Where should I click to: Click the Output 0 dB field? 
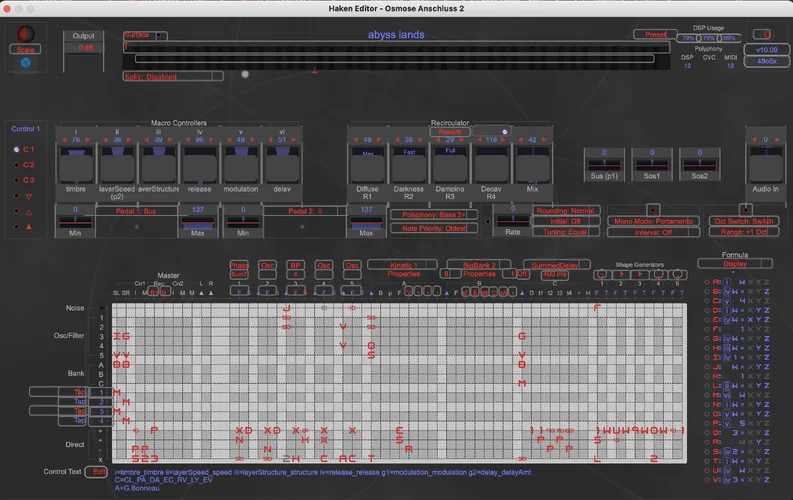click(85, 47)
